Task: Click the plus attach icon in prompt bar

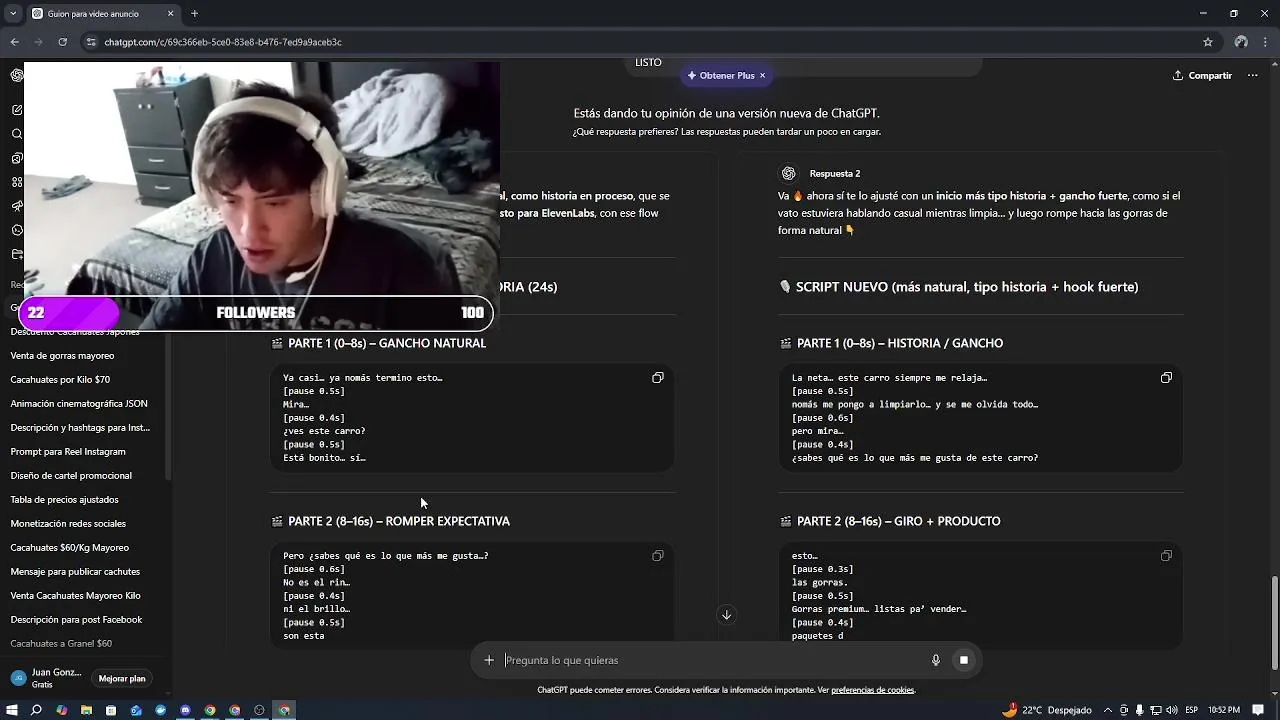Action: tap(489, 660)
